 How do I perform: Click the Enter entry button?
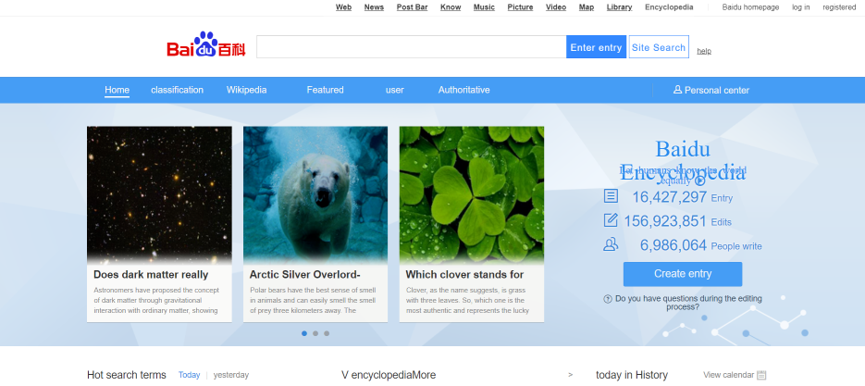click(x=596, y=47)
